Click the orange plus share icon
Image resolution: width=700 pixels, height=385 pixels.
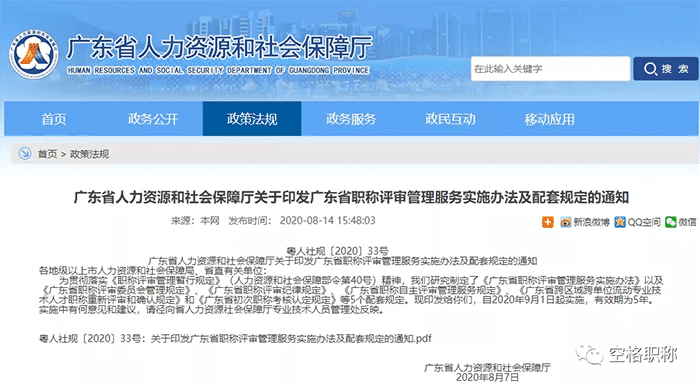point(548,222)
